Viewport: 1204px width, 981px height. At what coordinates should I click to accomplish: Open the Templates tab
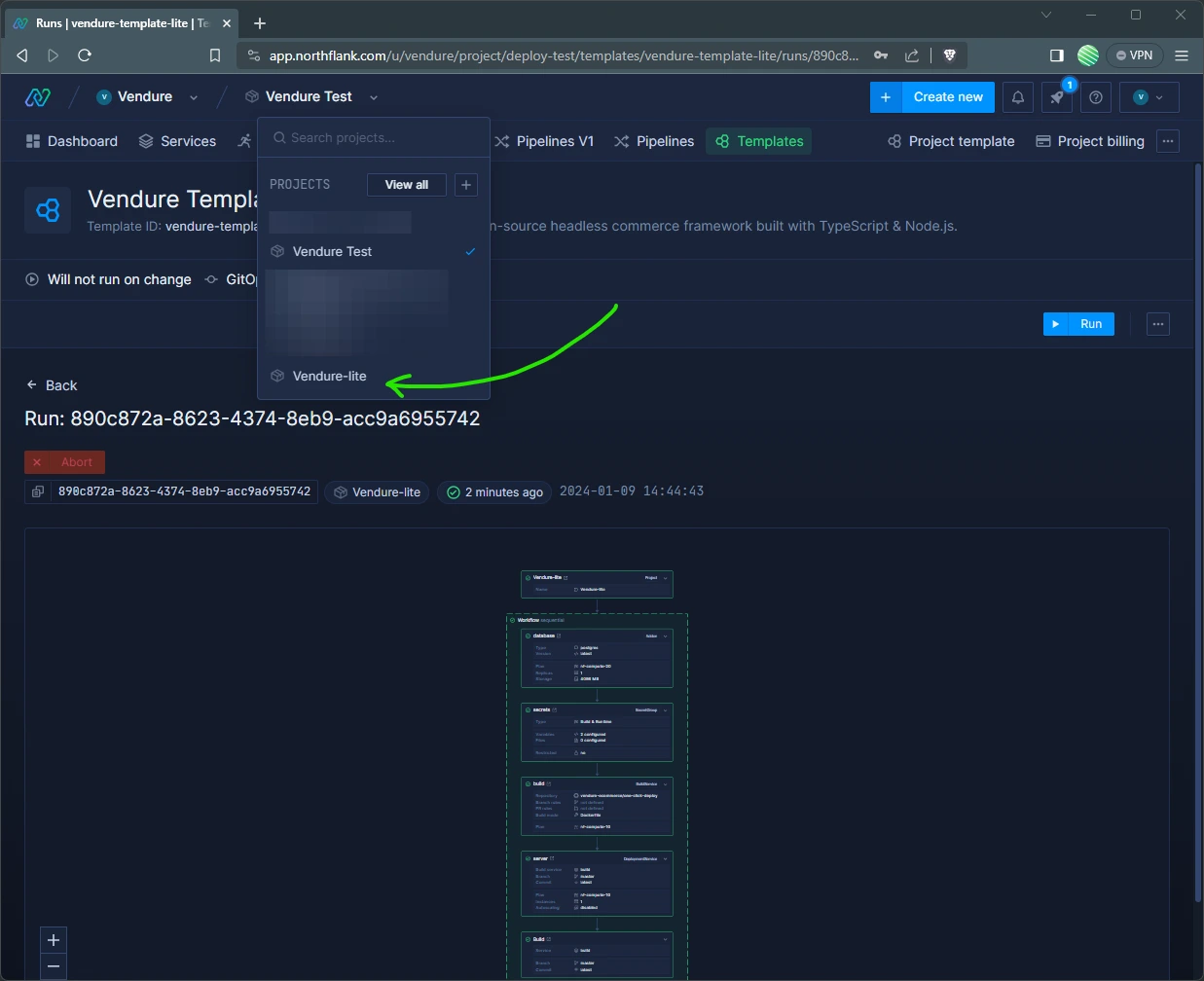pyautogui.click(x=759, y=141)
